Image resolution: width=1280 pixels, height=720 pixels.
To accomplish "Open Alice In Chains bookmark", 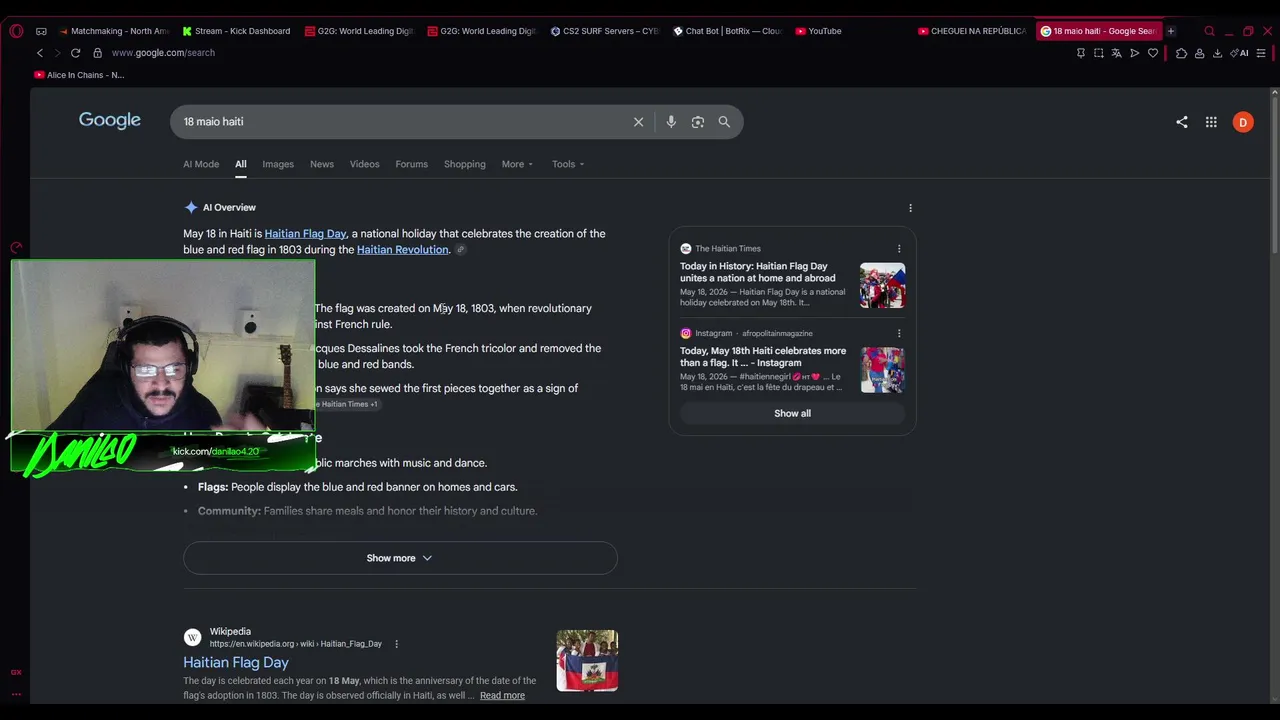I will coord(79,75).
